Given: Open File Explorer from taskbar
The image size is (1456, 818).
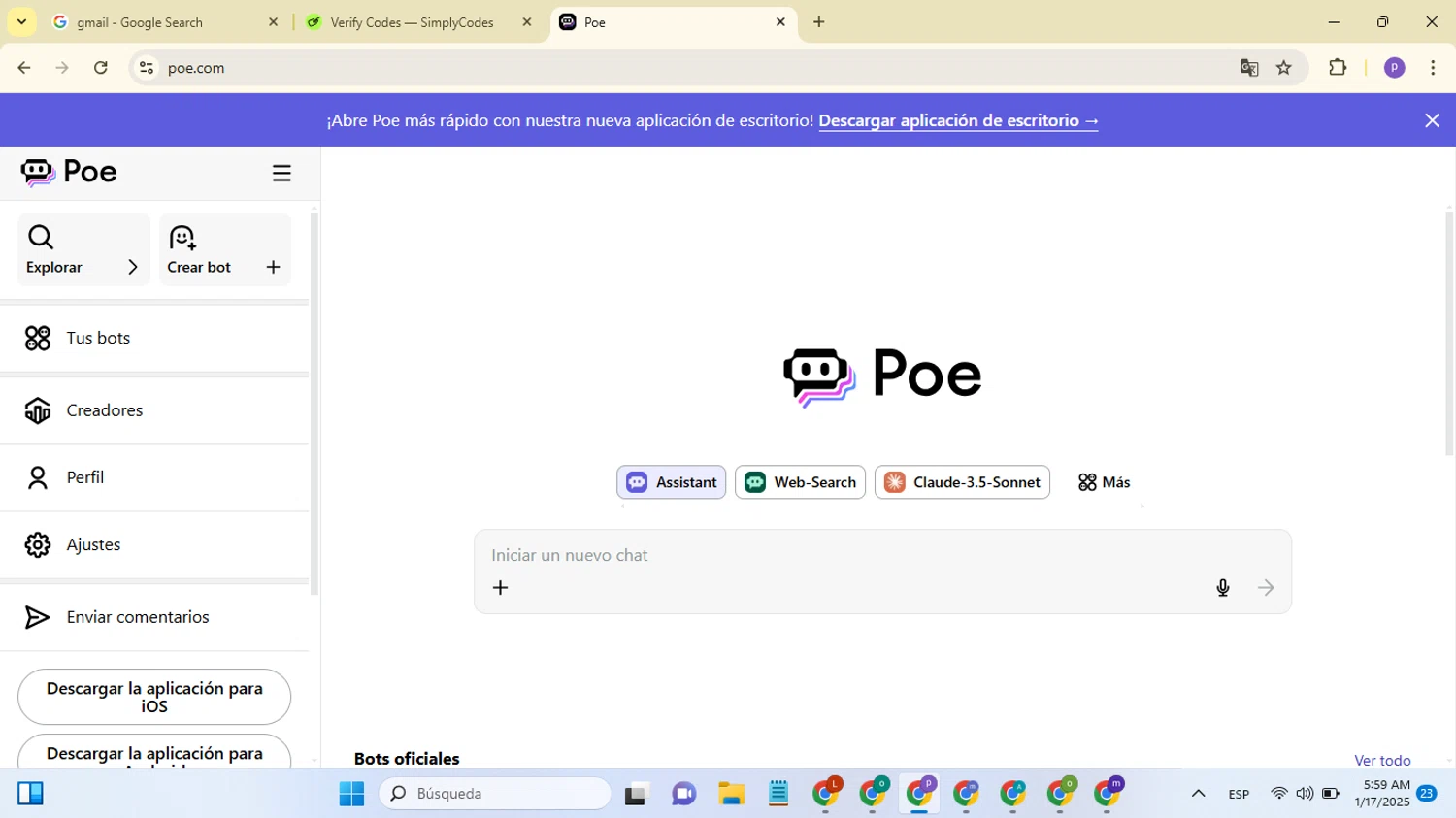Looking at the screenshot, I should click(731, 794).
